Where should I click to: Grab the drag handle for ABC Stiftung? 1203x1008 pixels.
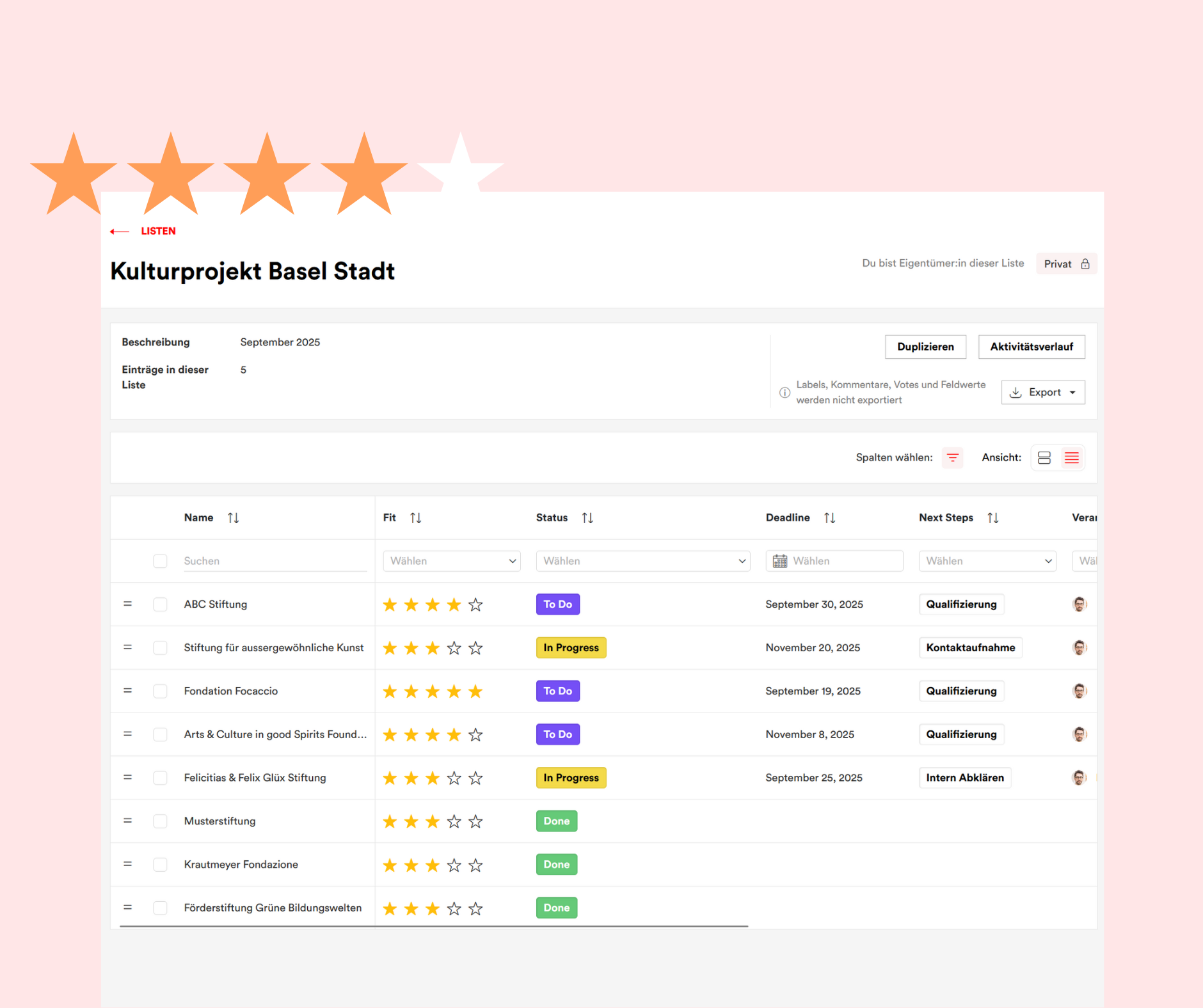click(x=127, y=604)
